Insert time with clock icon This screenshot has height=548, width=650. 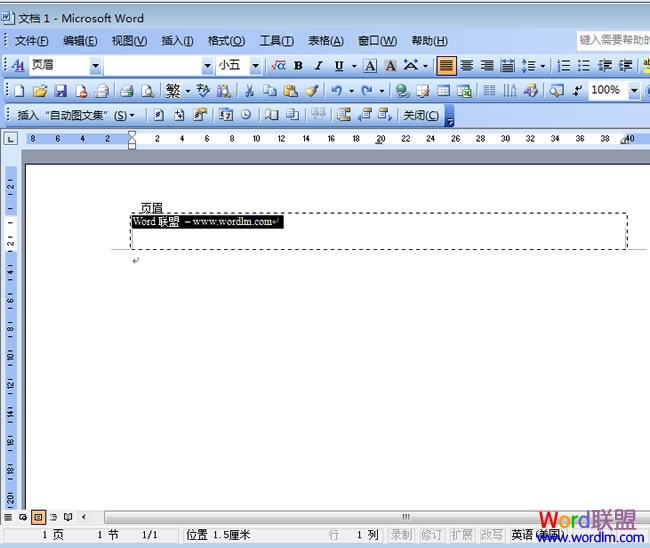[246, 115]
